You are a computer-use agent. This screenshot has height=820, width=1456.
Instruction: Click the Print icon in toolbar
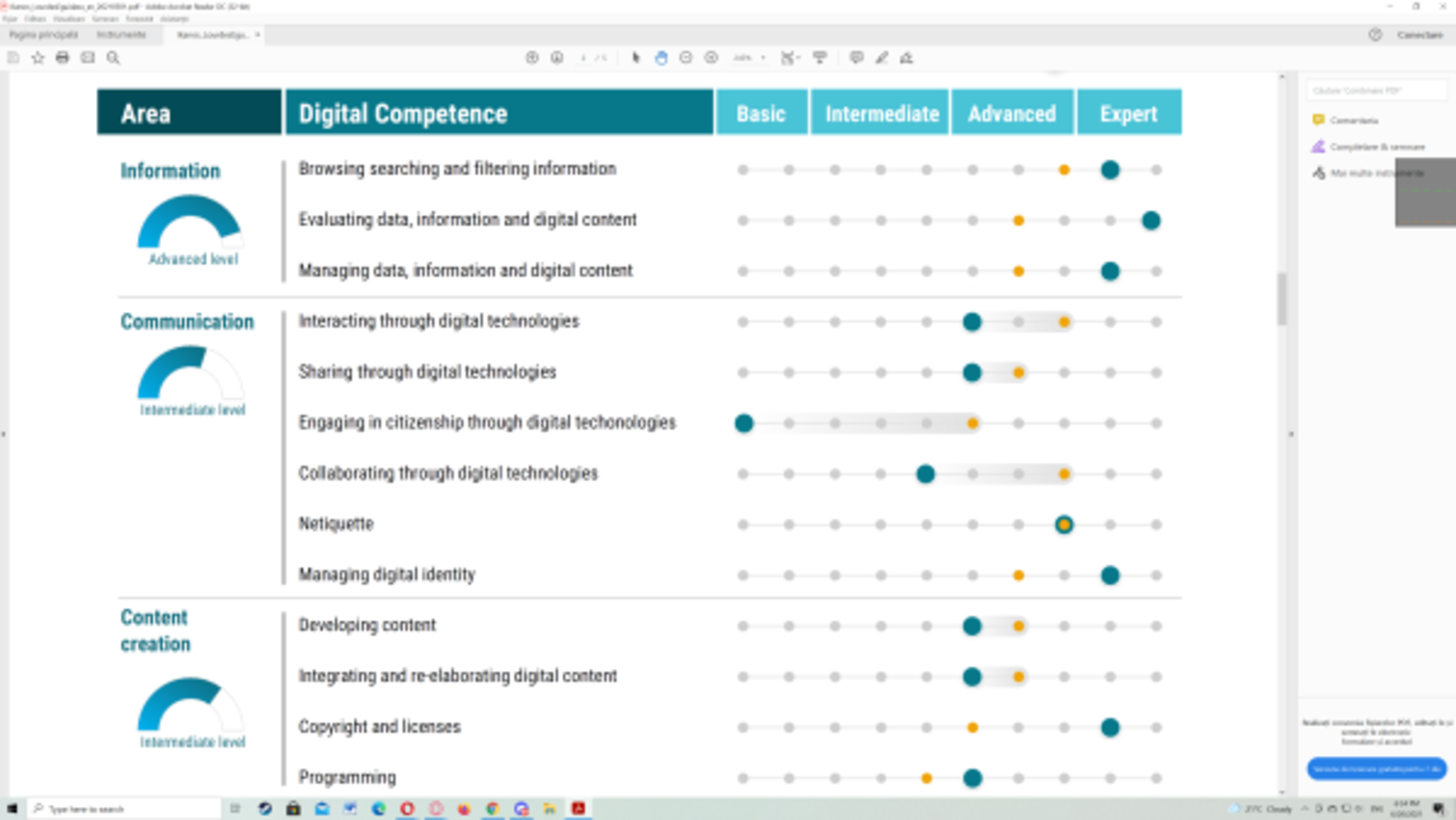pos(63,58)
